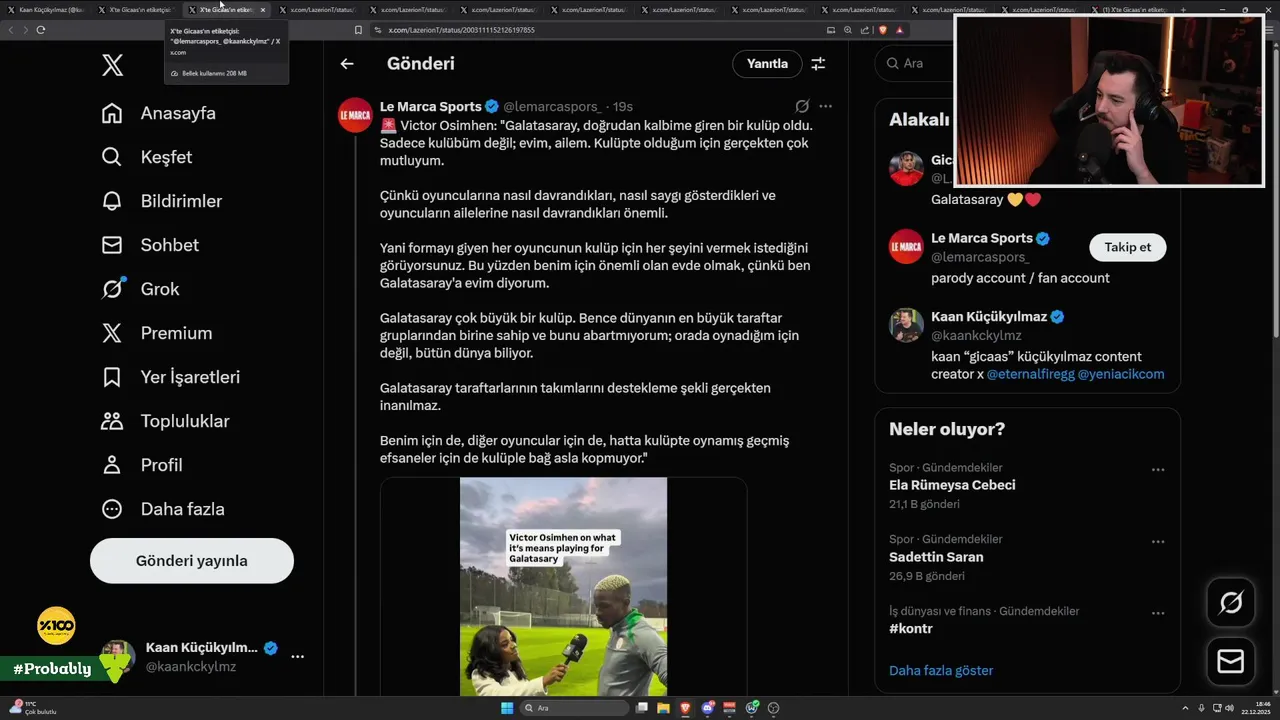Play the Victor Osimhen interview video
The height and width of the screenshot is (720, 1280).
pos(563,586)
